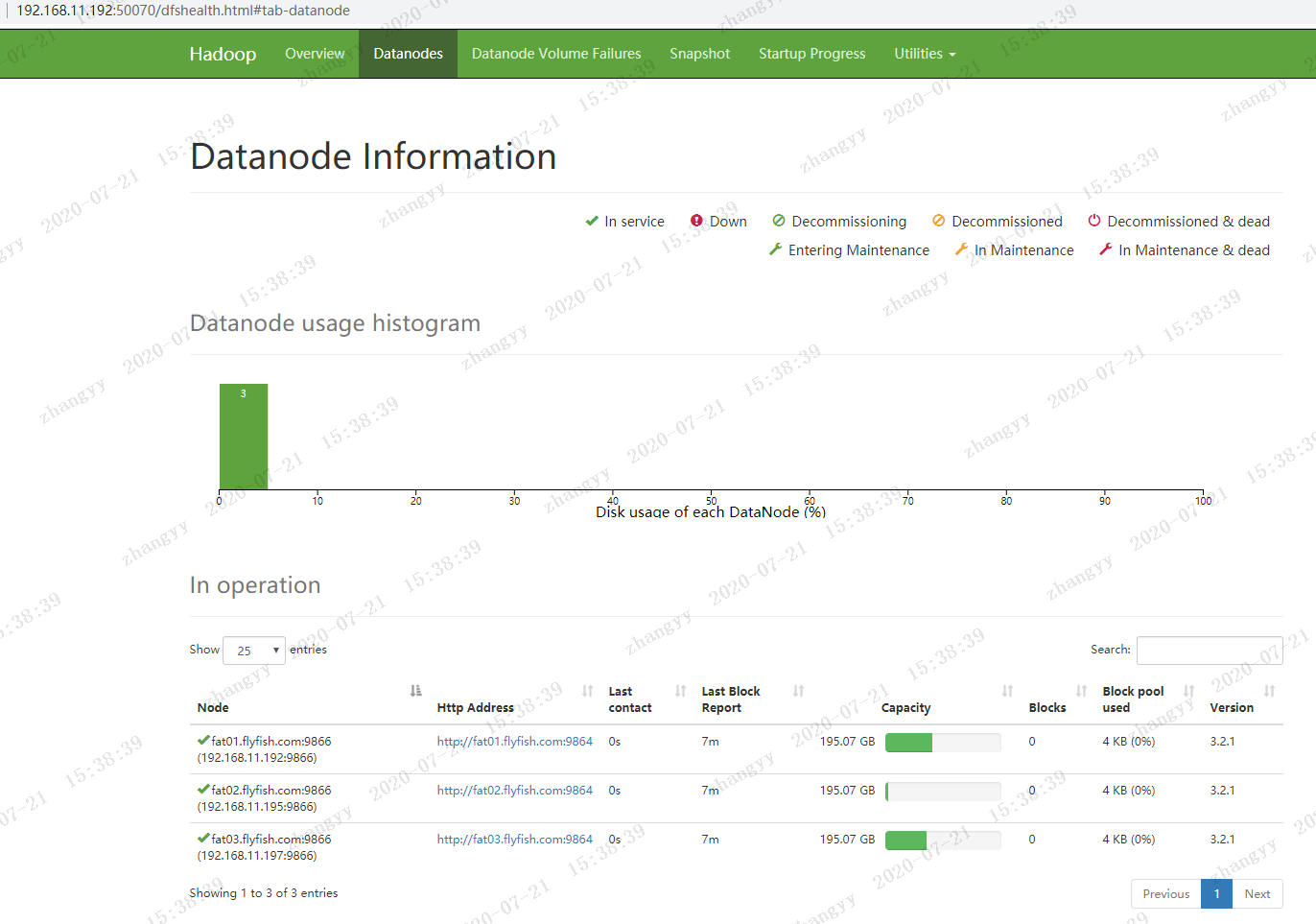Screen dimensions: 1316x924
Task: Click fat03 capacity usage bar
Action: (x=943, y=840)
